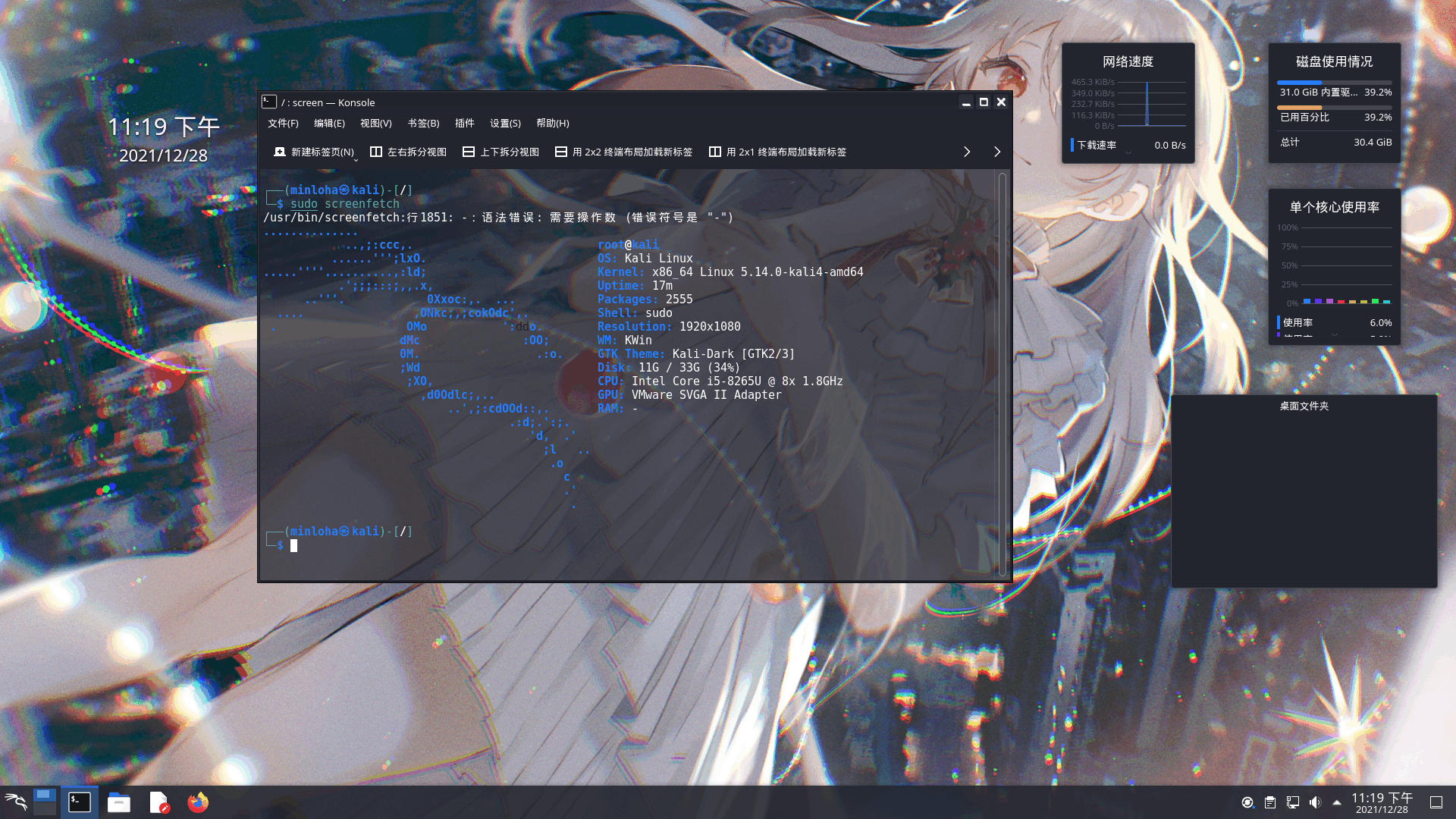
Task: Open the software updates tray icon
Action: [1247, 802]
